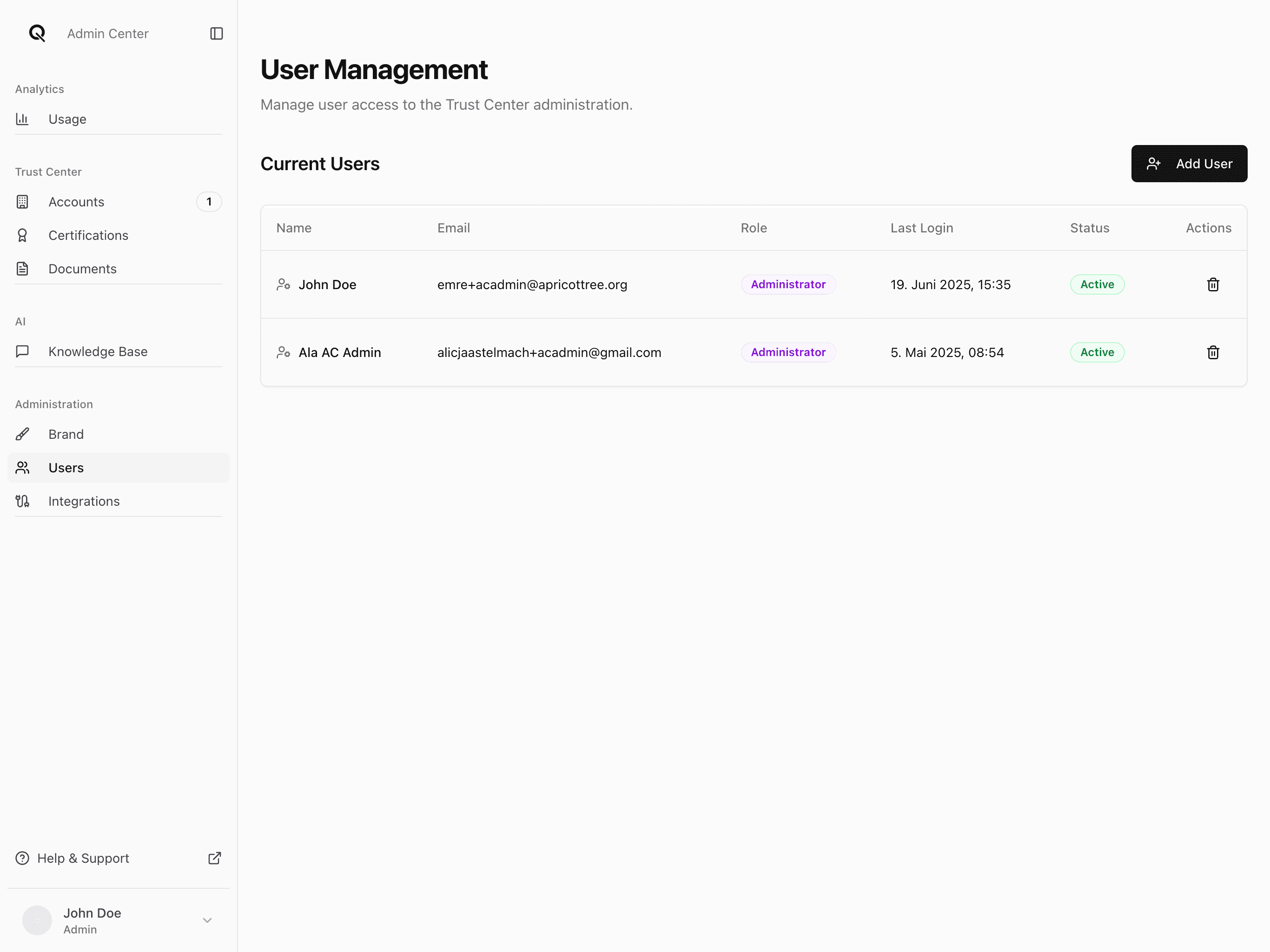
Task: Collapse the sidebar with the panel icon
Action: click(216, 33)
